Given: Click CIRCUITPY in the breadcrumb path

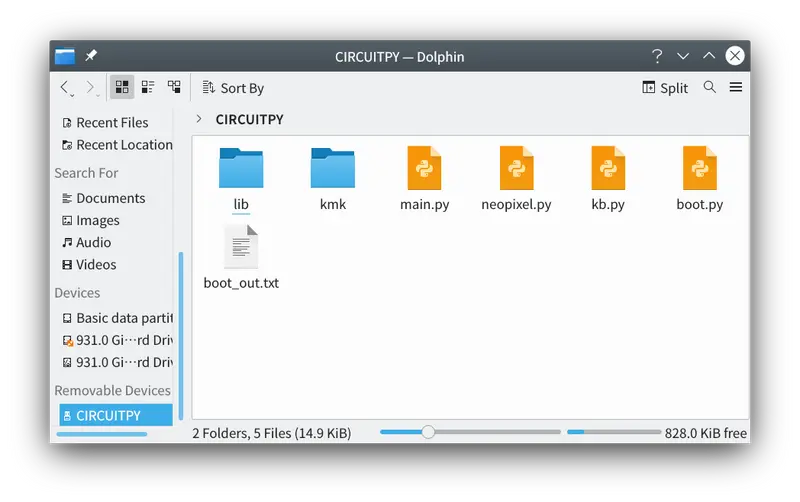Looking at the screenshot, I should (x=249, y=119).
